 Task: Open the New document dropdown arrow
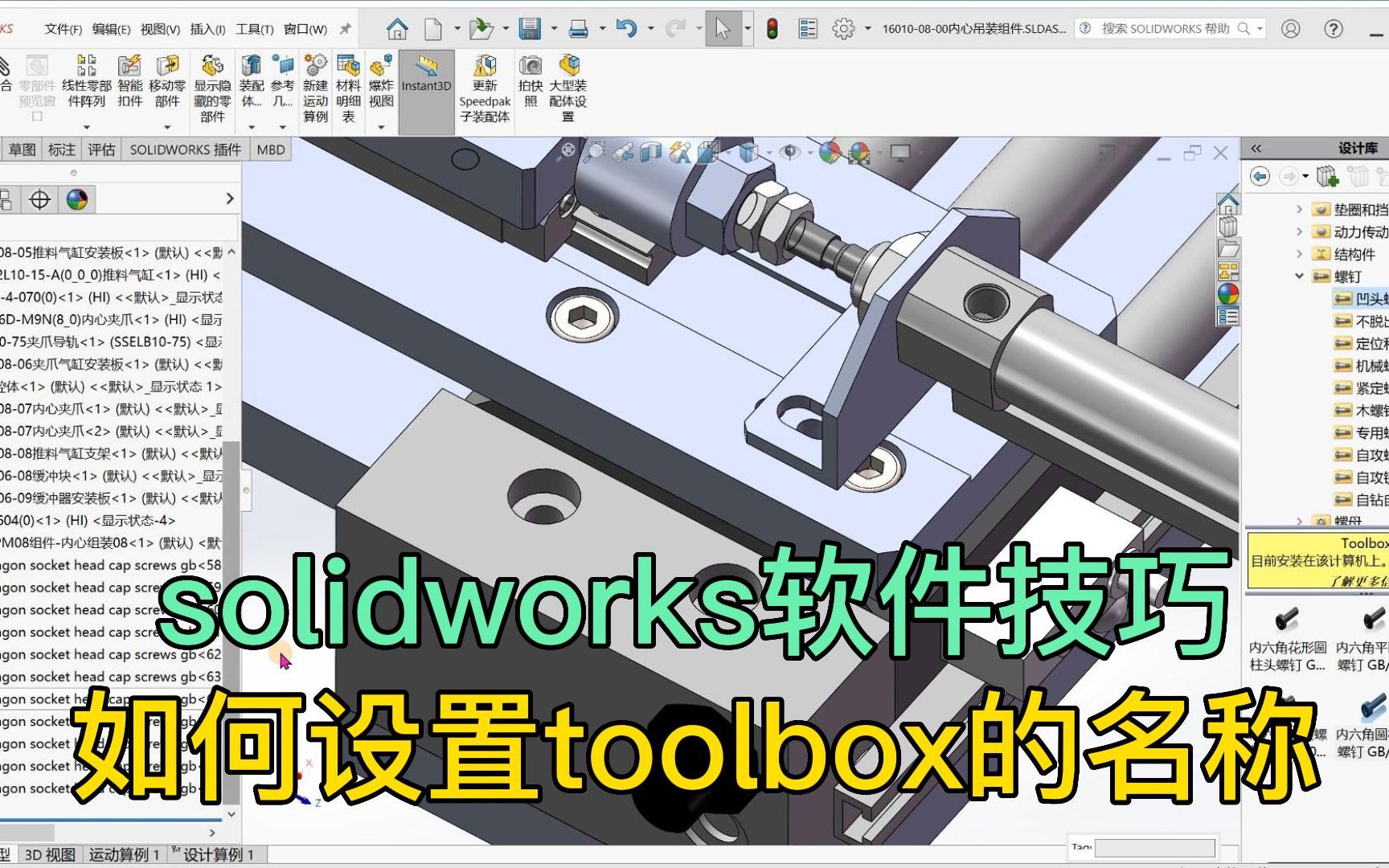point(457,29)
